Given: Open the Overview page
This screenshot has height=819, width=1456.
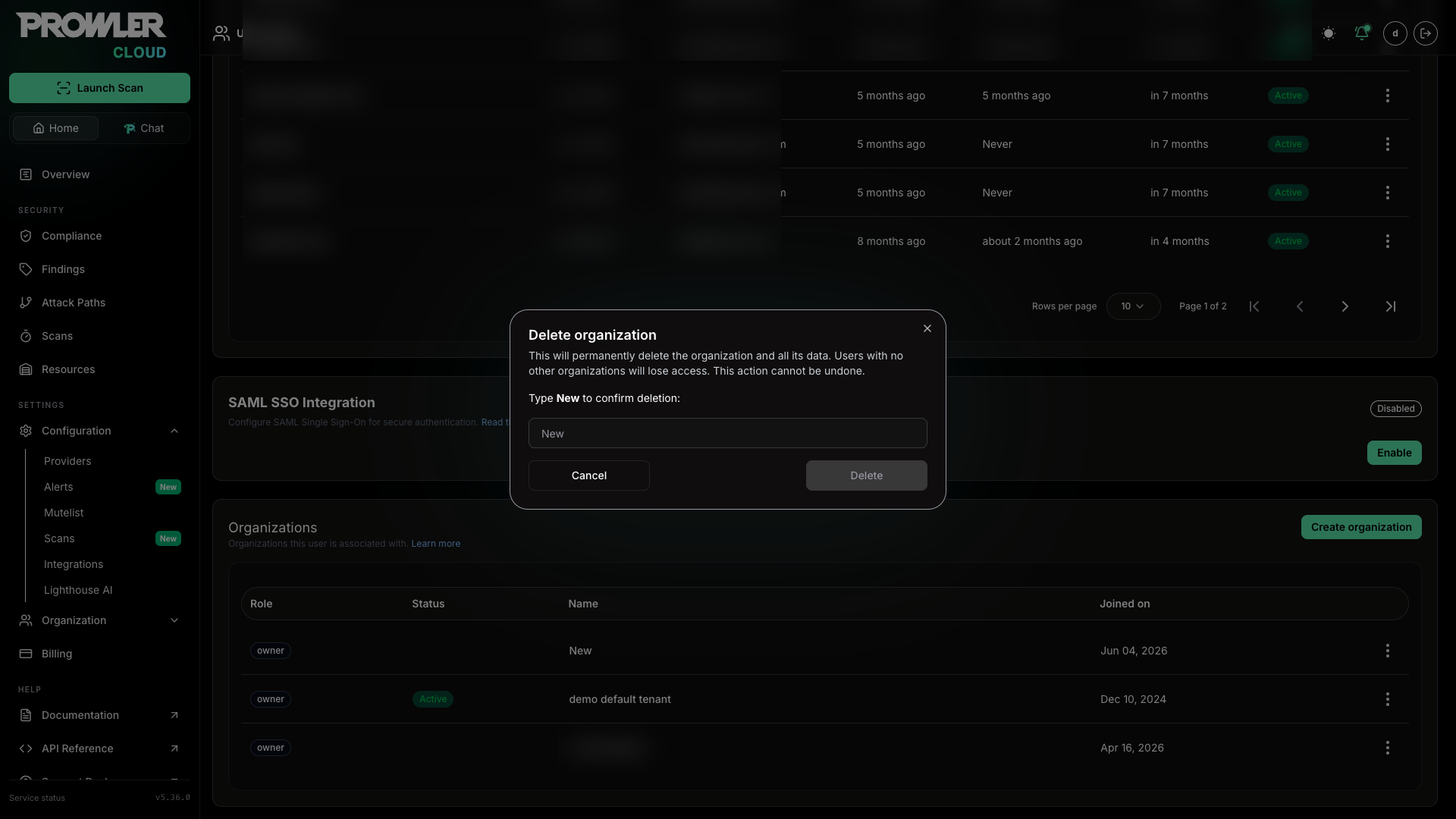Looking at the screenshot, I should [65, 174].
